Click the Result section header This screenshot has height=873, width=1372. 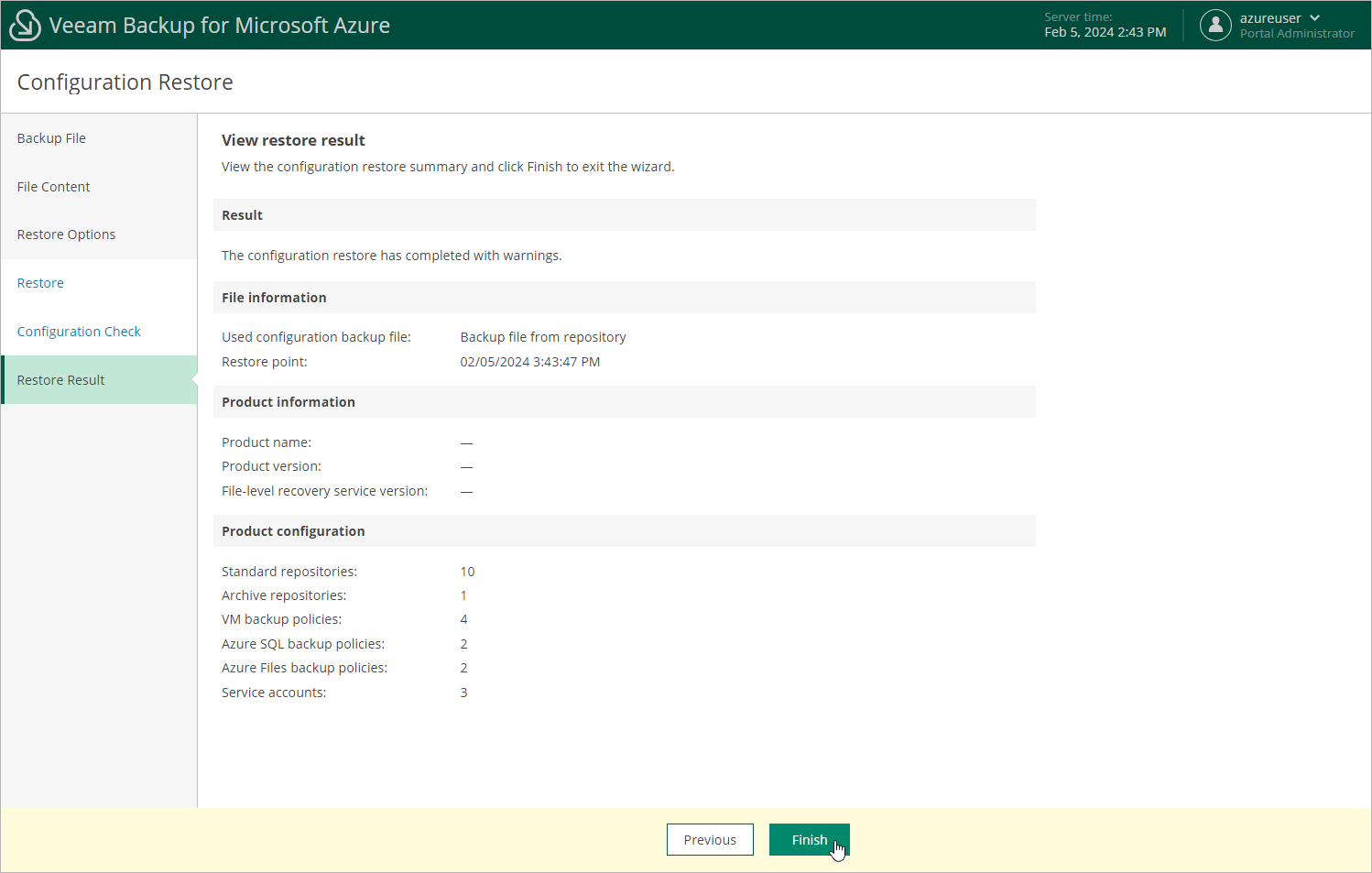click(625, 215)
